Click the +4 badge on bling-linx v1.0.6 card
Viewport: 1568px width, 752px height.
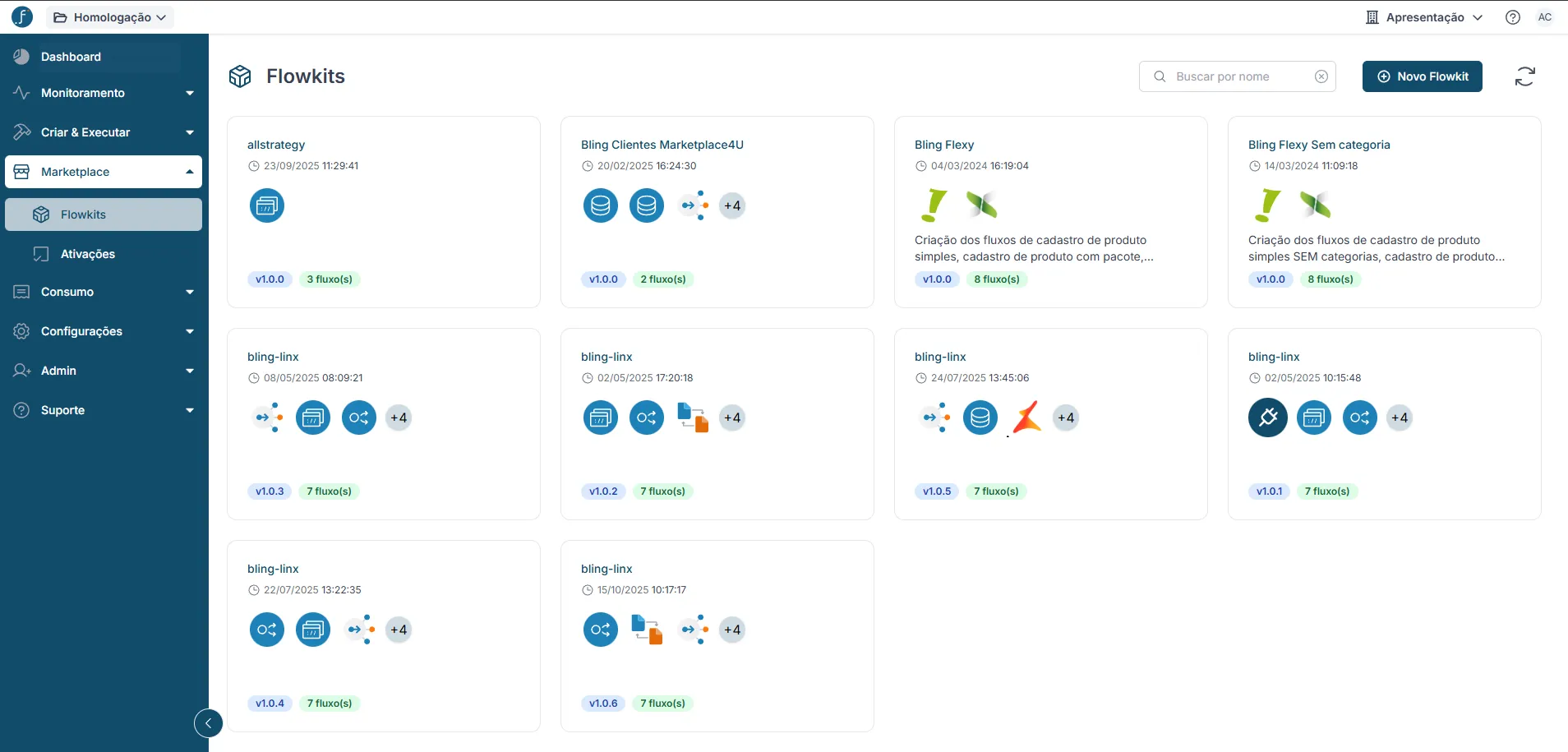(732, 630)
